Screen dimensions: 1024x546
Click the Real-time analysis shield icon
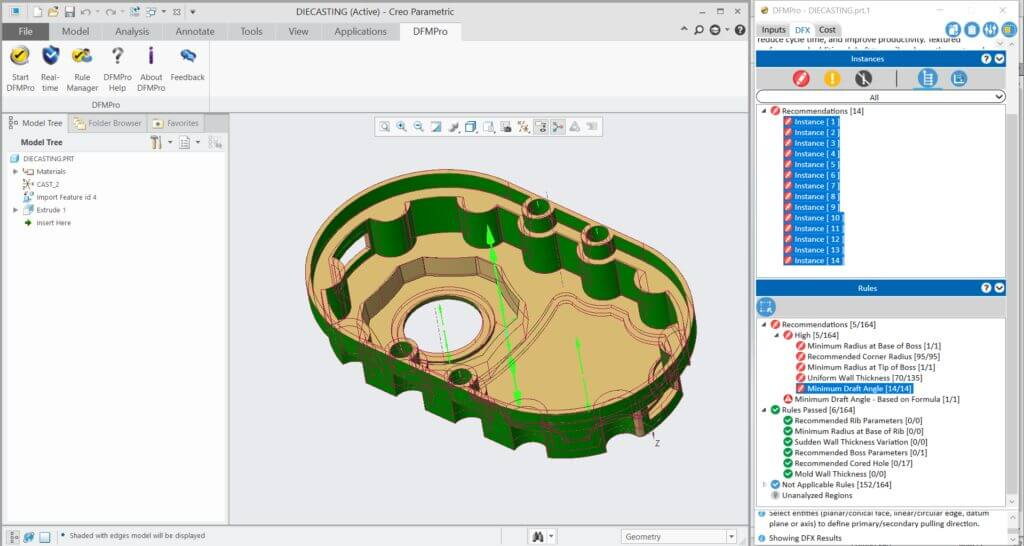[50, 57]
